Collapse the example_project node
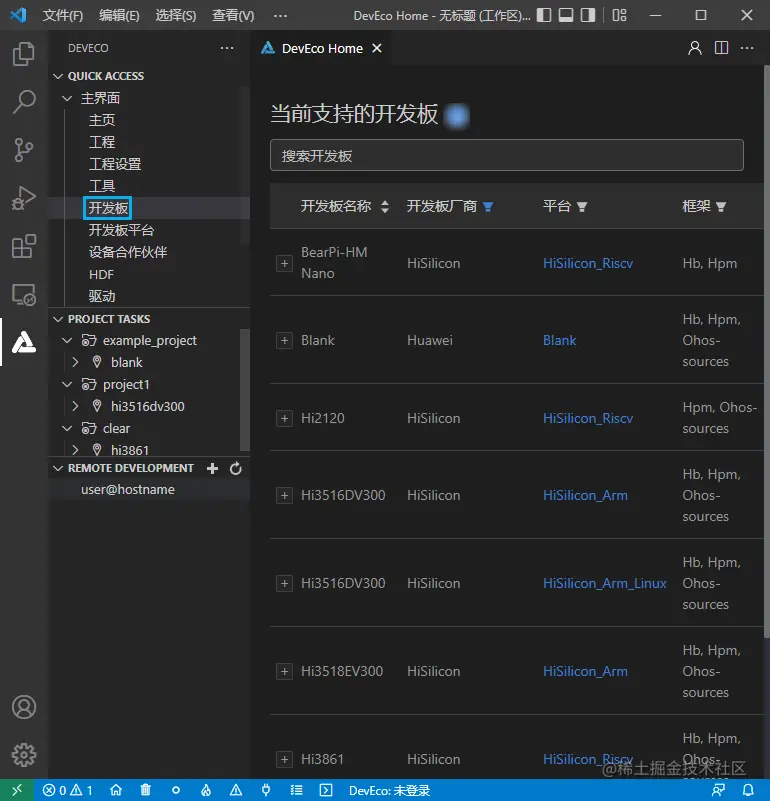 tap(67, 341)
